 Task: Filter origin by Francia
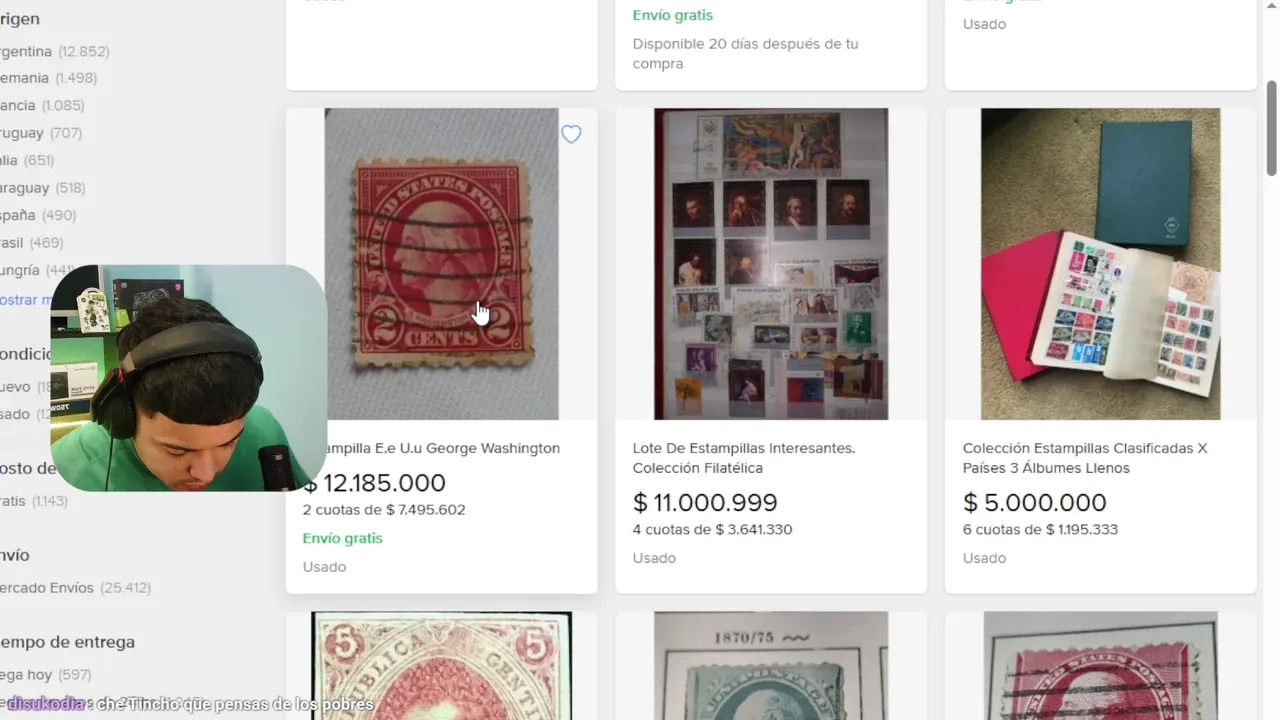coord(20,105)
